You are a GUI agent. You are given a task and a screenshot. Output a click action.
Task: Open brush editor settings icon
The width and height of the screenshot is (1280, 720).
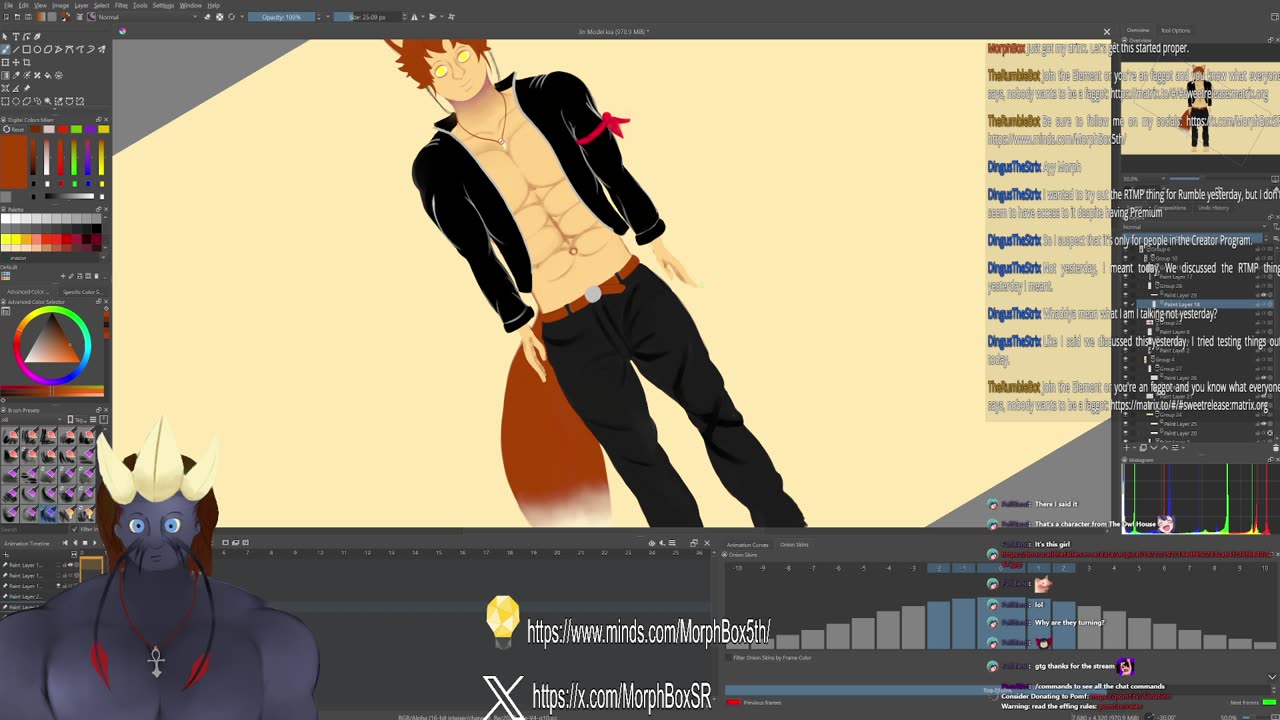[x=79, y=17]
